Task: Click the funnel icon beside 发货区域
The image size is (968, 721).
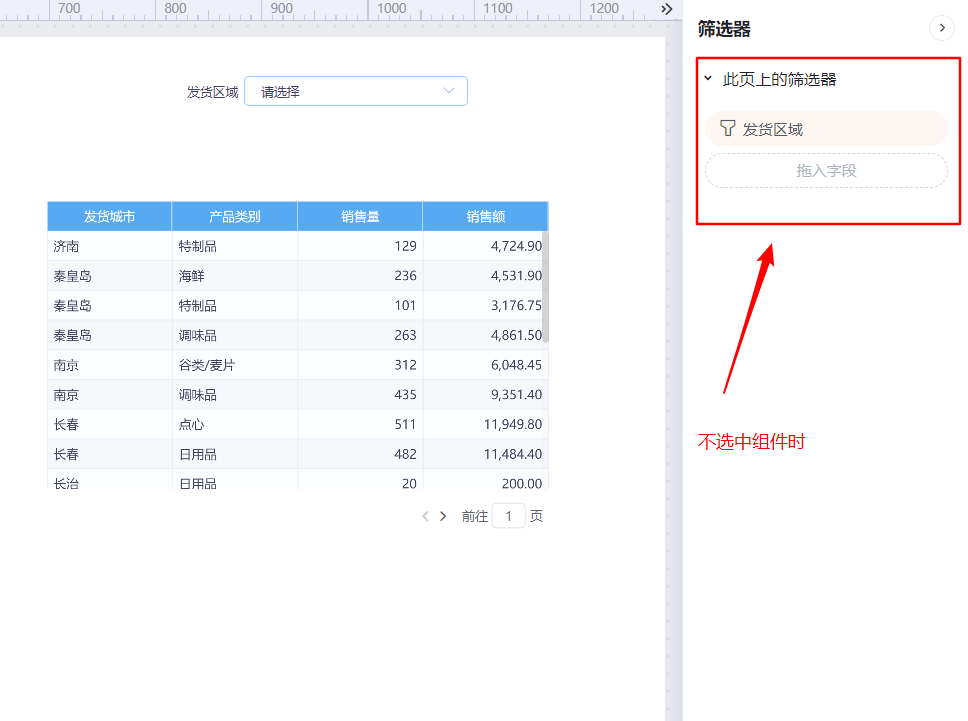Action: tap(727, 128)
